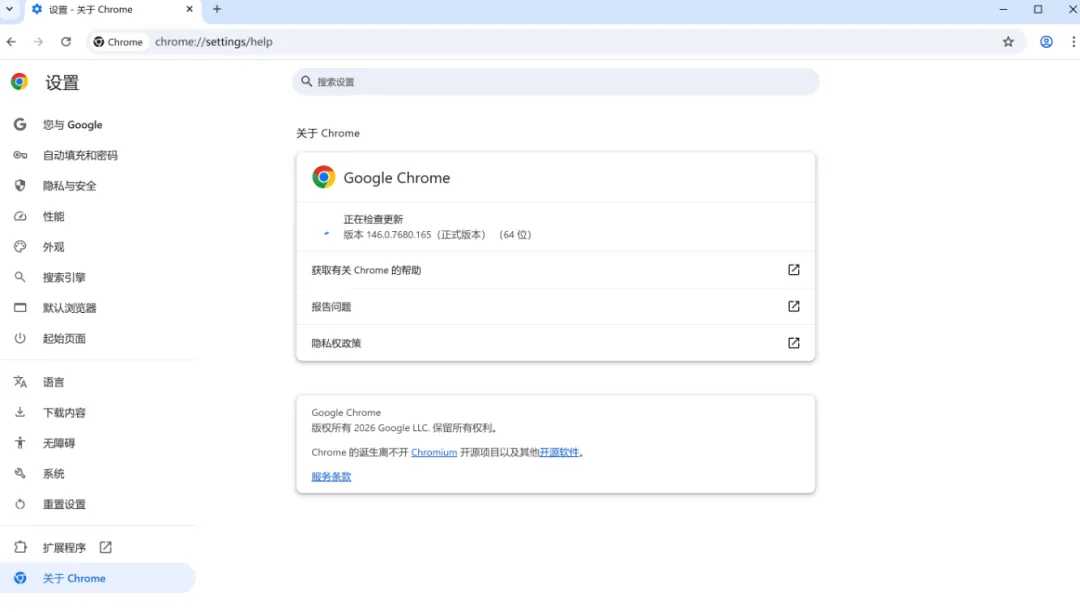
Task: Open a new tab with the plus button
Action: 217,10
